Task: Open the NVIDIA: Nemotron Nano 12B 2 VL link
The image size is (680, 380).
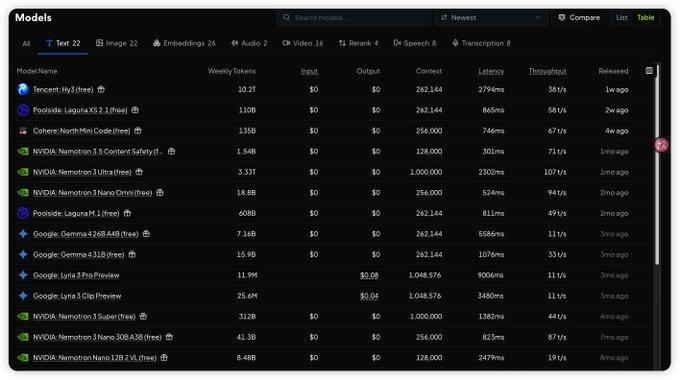Action: tap(95, 358)
